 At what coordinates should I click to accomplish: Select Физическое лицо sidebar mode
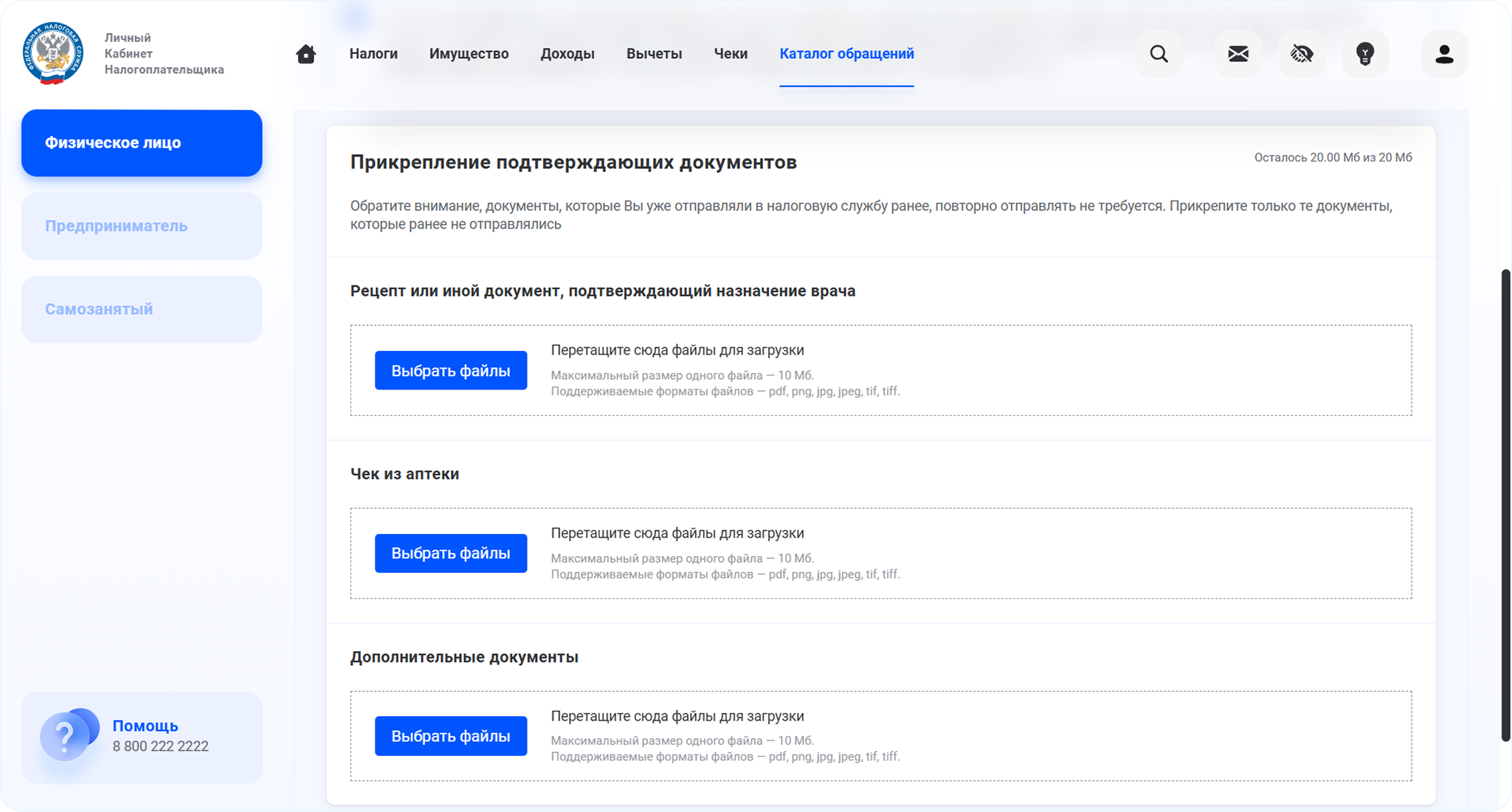tap(142, 143)
